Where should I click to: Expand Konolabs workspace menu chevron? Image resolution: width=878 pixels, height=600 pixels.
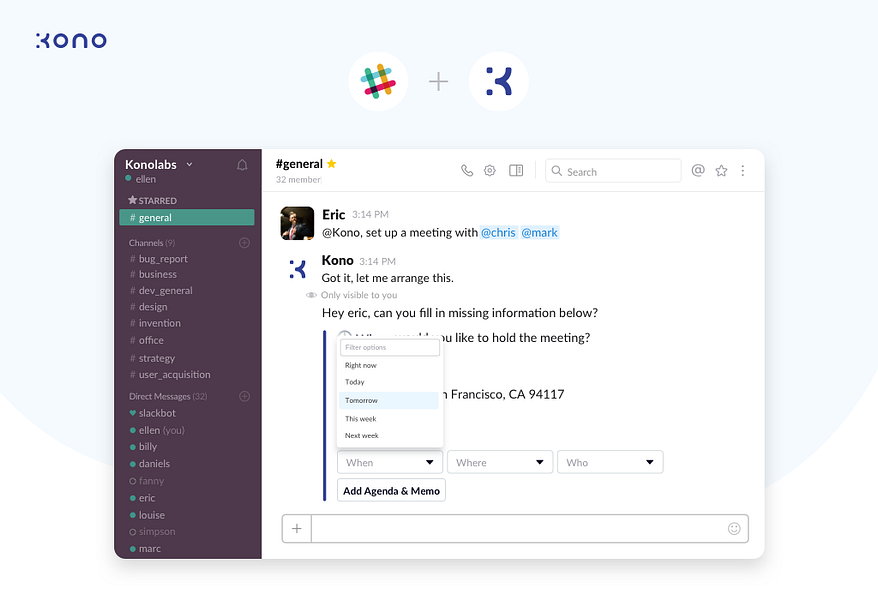[x=189, y=165]
